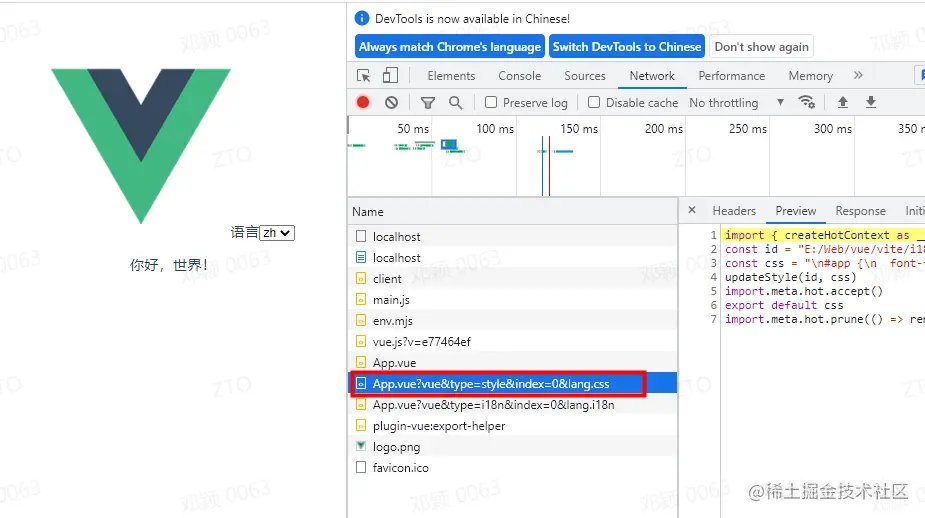
Task: Open the No throttling dropdown
Action: 736,103
